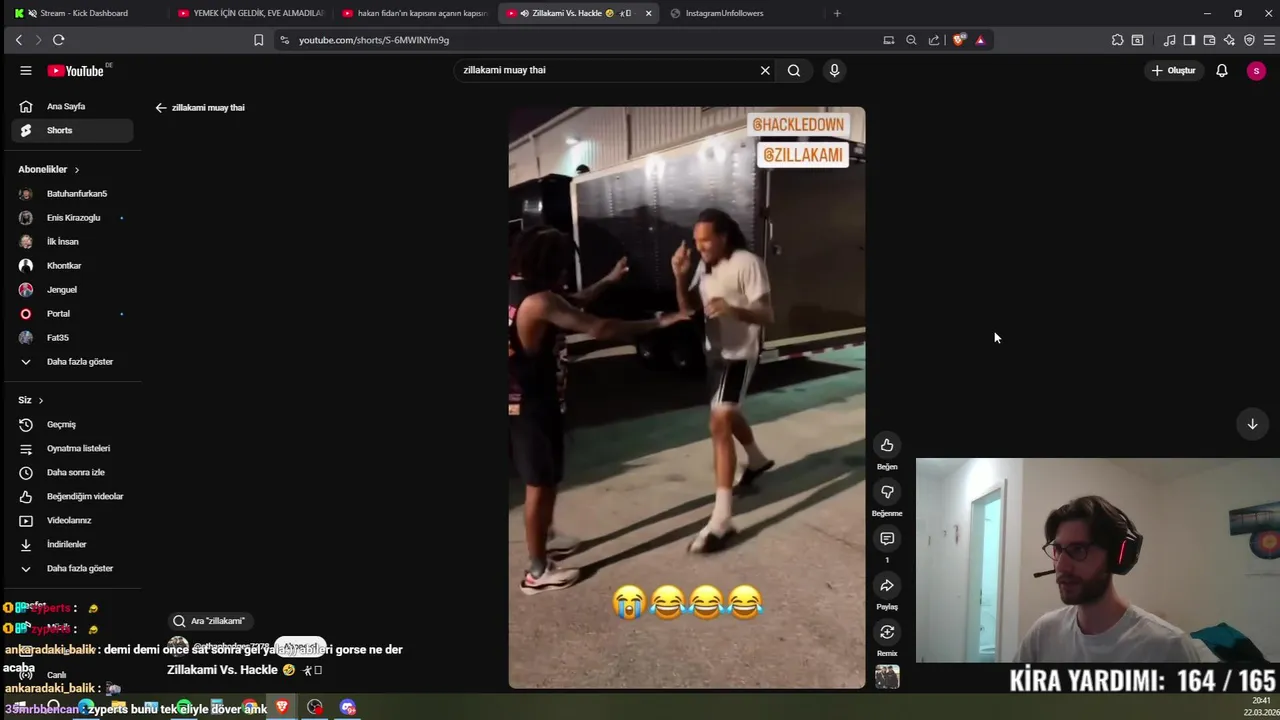
Task: Open Leo AI sparkle icon
Action: [x=1229, y=40]
